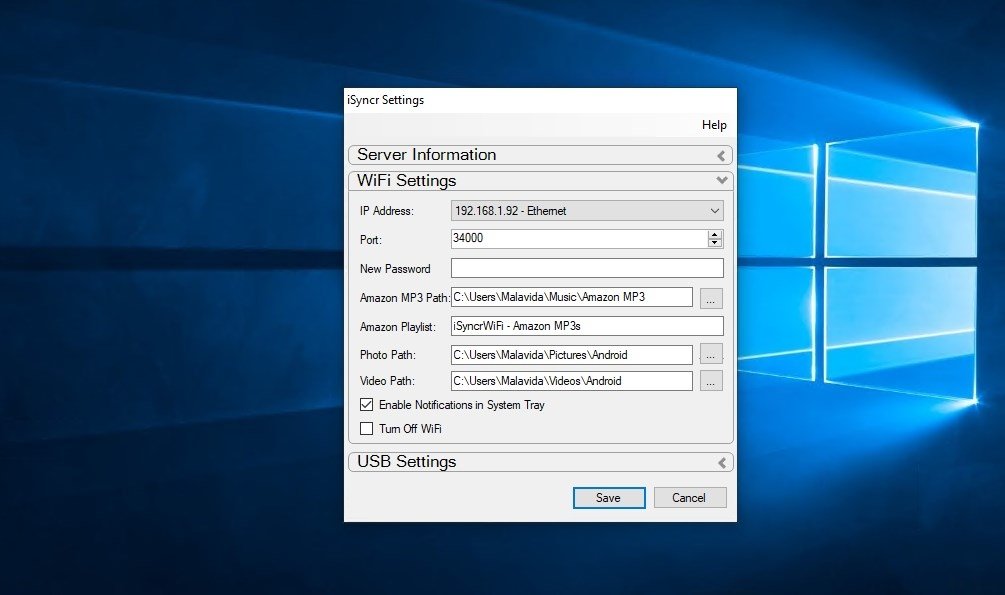This screenshot has height=595, width=1005.
Task: Browse for Photo Path folder
Action: [711, 354]
